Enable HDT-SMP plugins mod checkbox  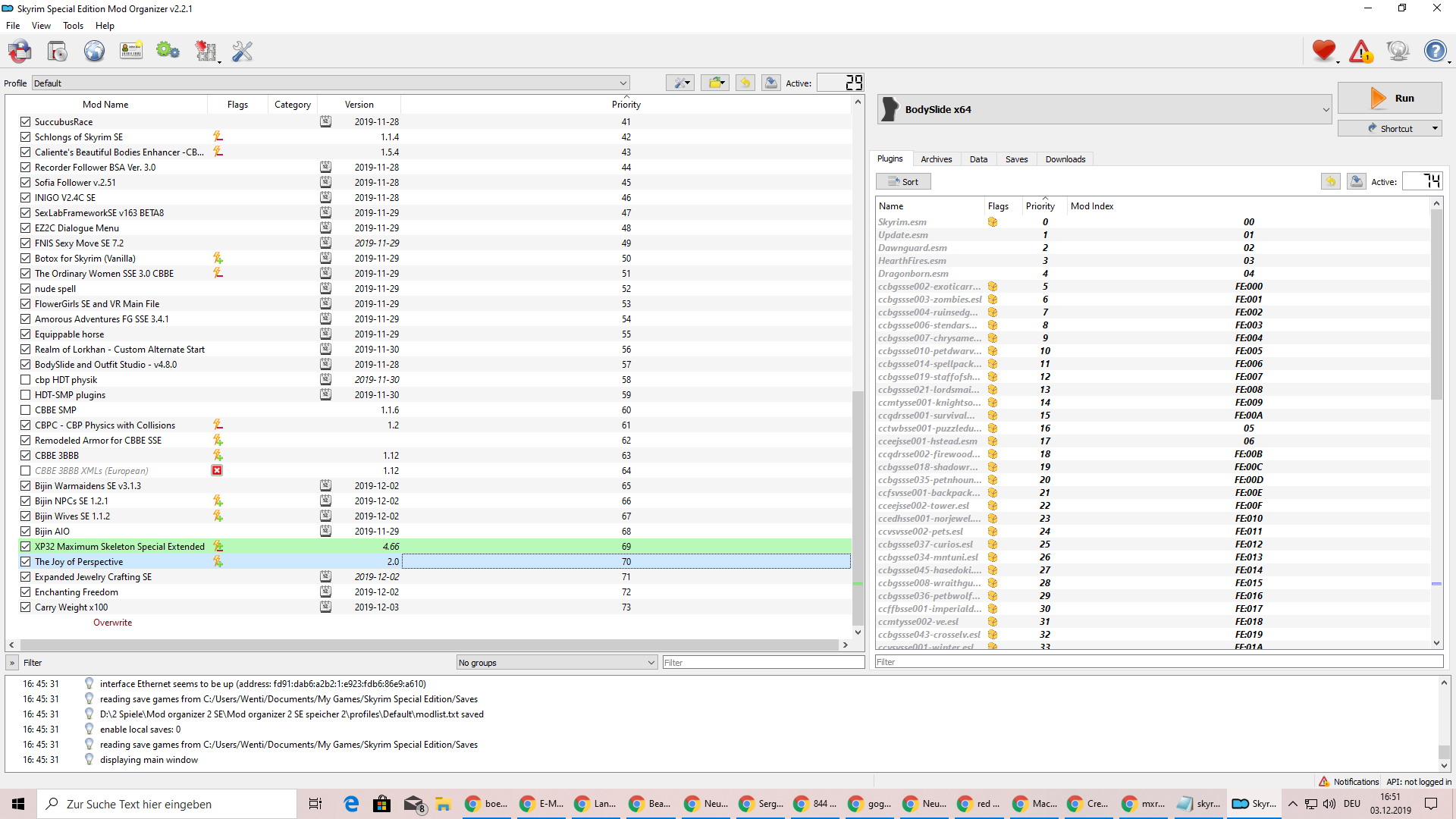[x=26, y=394]
